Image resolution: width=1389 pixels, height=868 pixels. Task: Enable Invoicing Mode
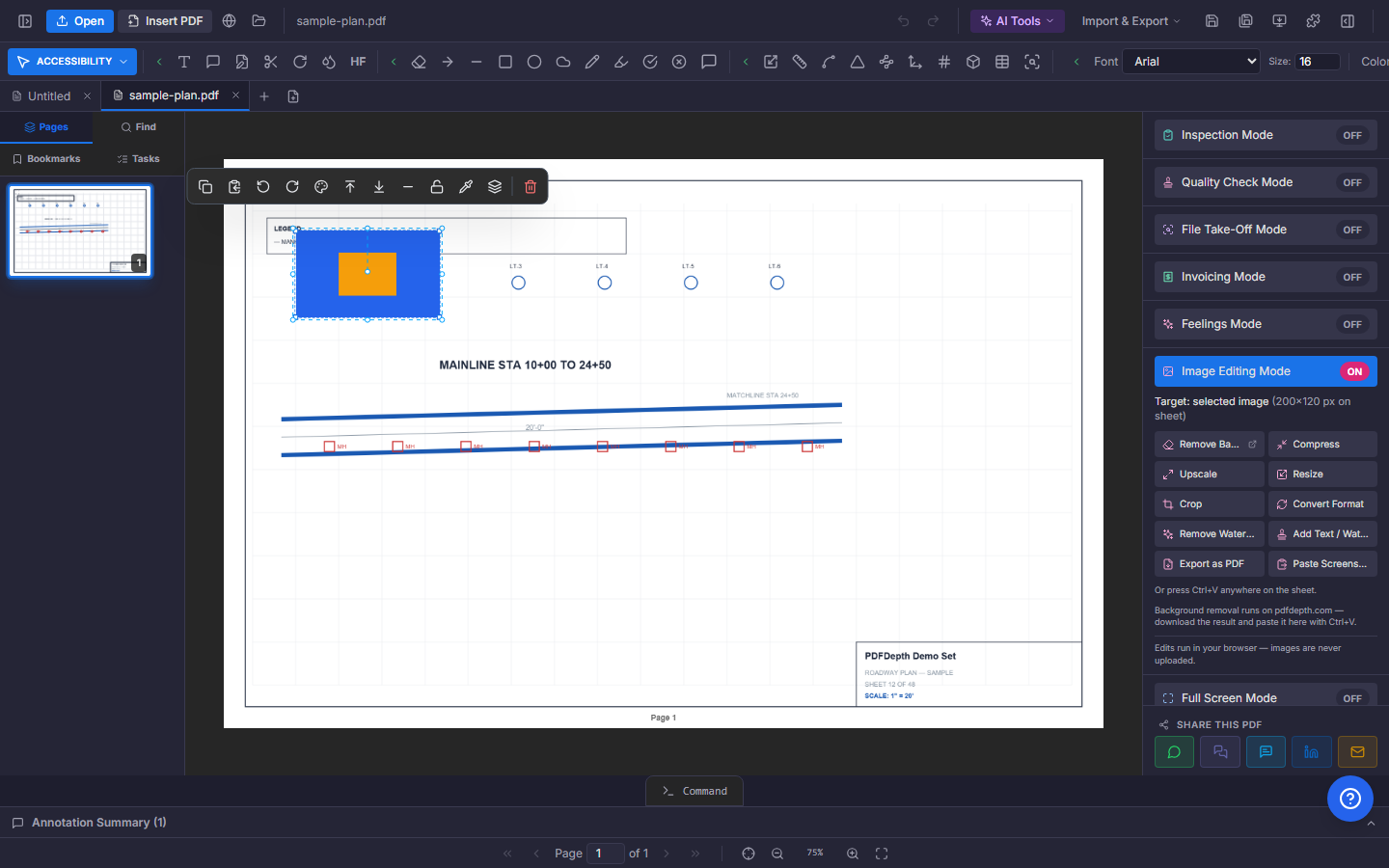pos(1266,277)
